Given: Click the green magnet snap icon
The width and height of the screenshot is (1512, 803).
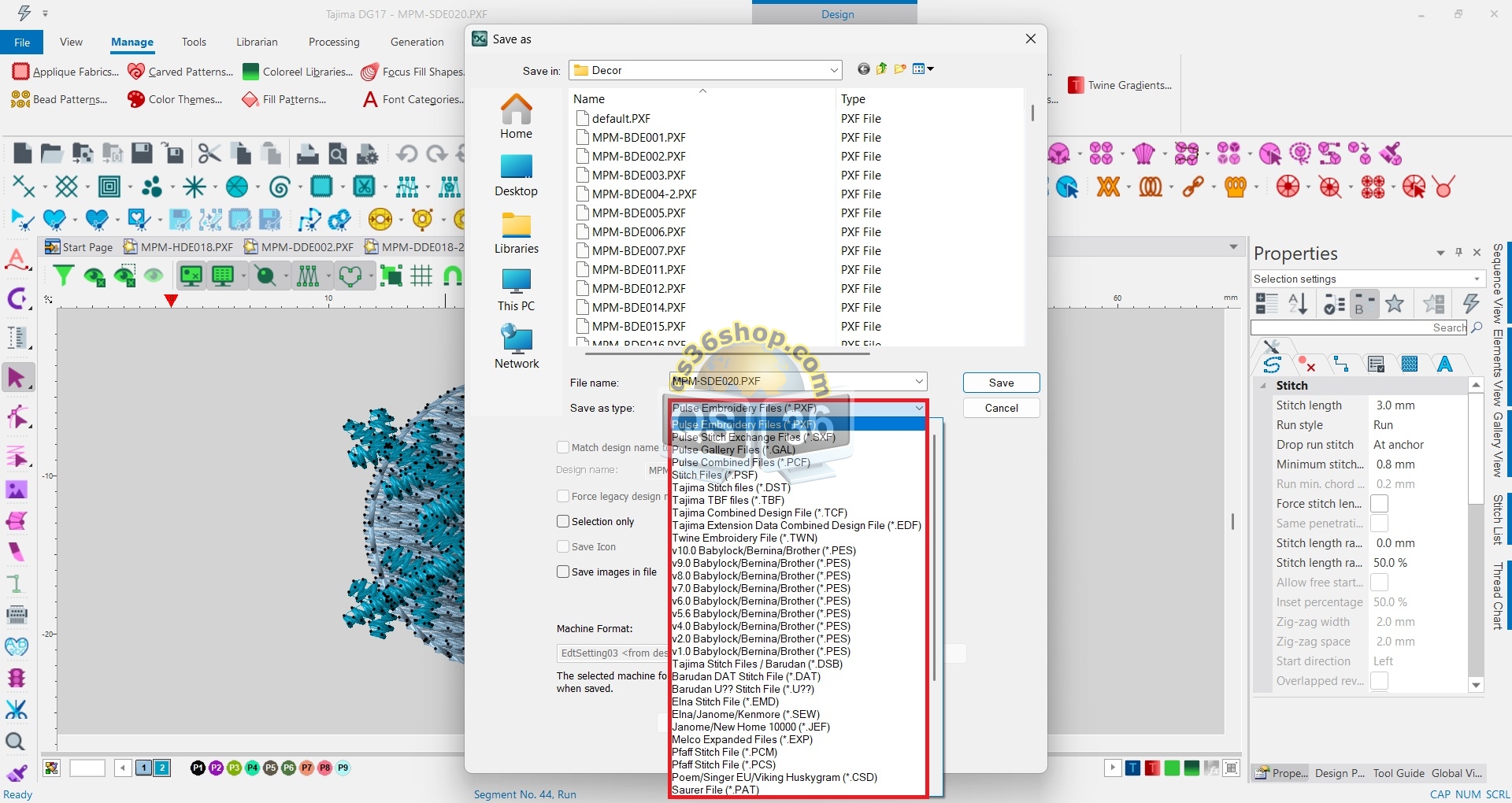Looking at the screenshot, I should [453, 276].
